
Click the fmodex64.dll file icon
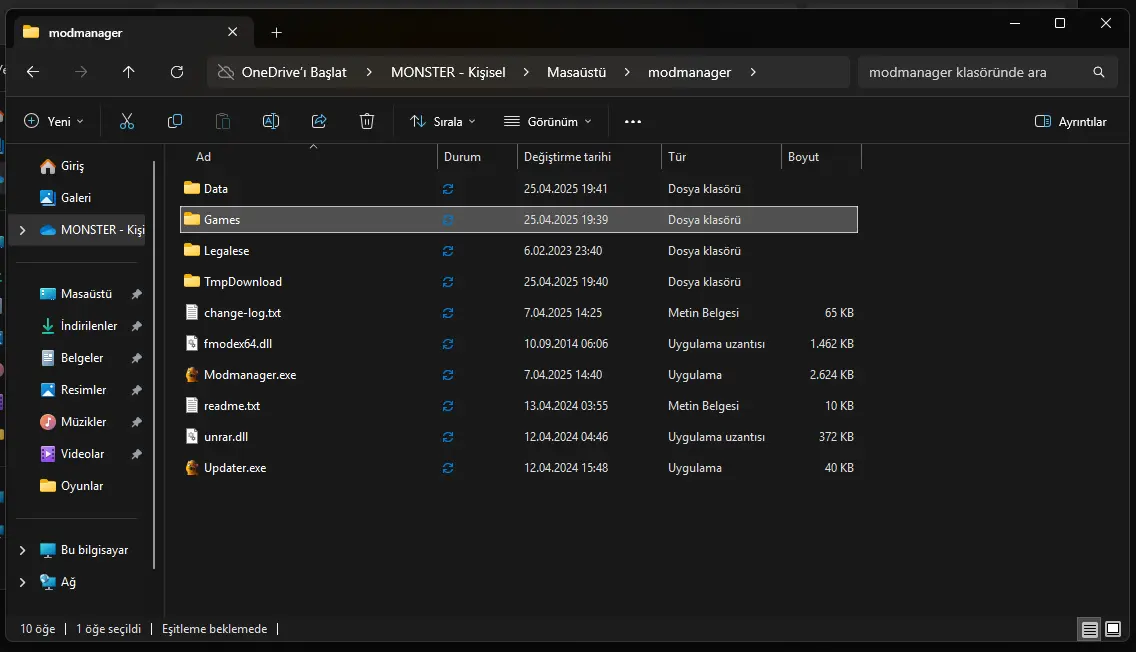point(191,343)
